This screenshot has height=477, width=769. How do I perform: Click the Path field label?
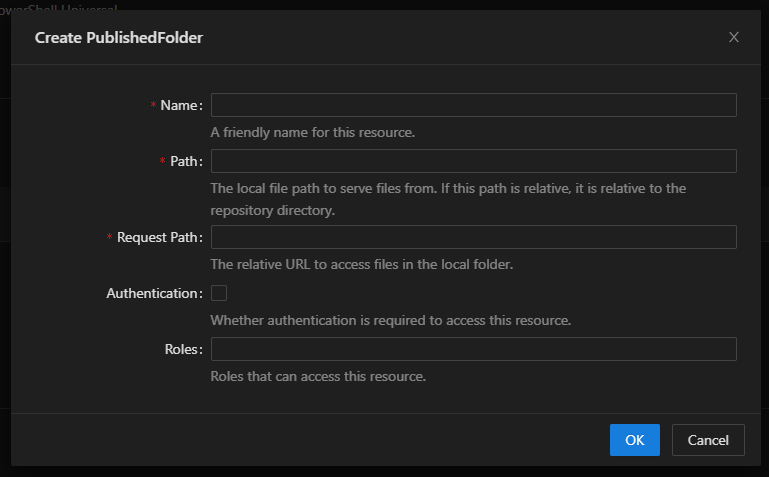coord(185,162)
